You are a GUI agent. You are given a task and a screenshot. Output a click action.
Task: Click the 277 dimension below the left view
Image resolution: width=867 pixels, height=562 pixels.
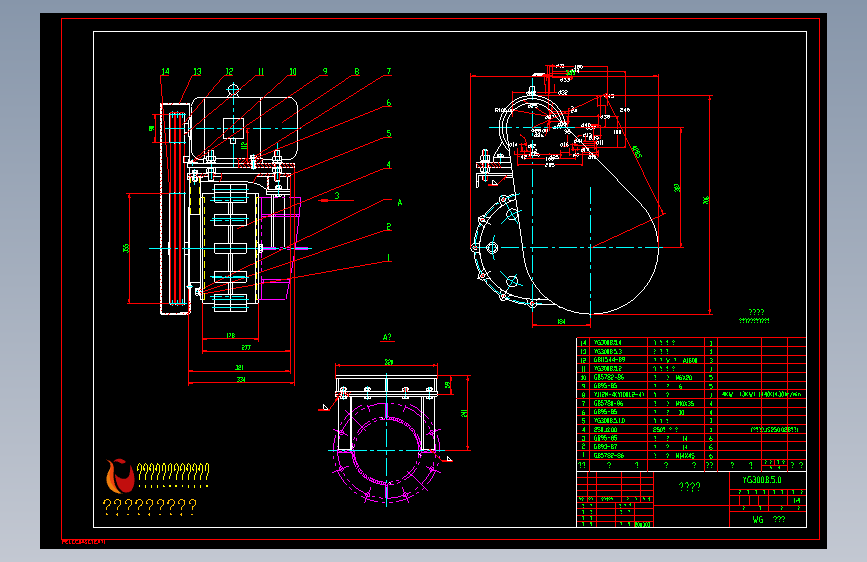(x=246, y=347)
